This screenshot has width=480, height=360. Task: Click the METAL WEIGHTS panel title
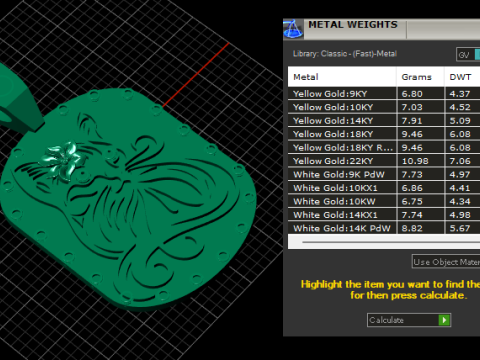pos(353,25)
